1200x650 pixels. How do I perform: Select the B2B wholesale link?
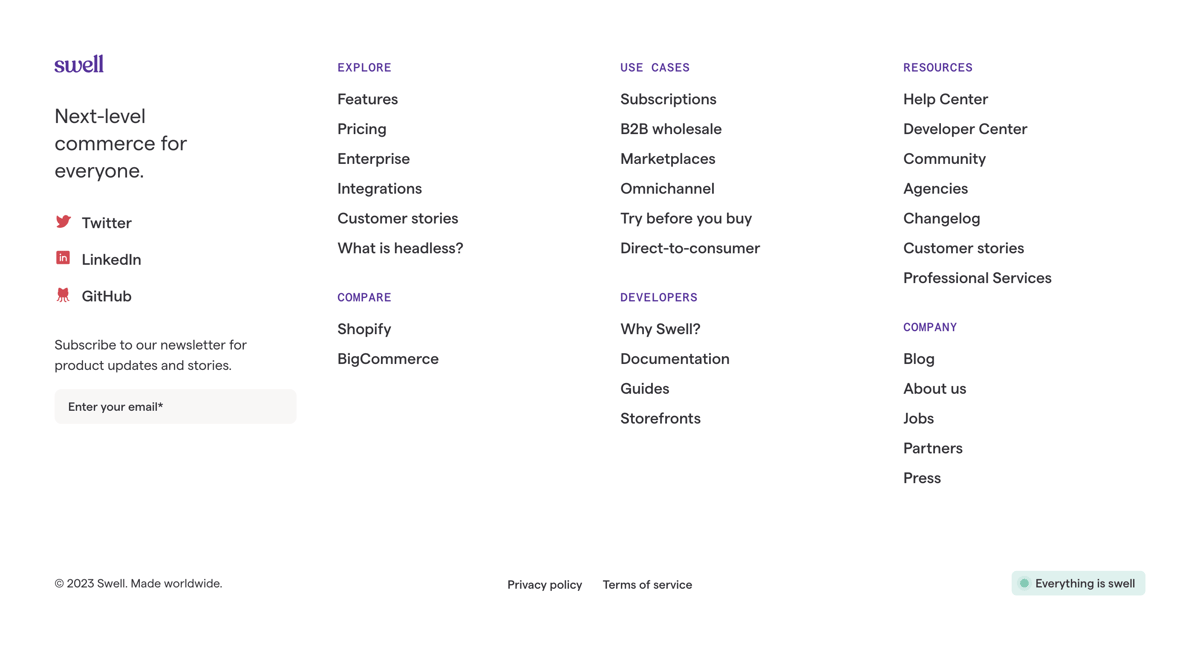pyautogui.click(x=671, y=129)
